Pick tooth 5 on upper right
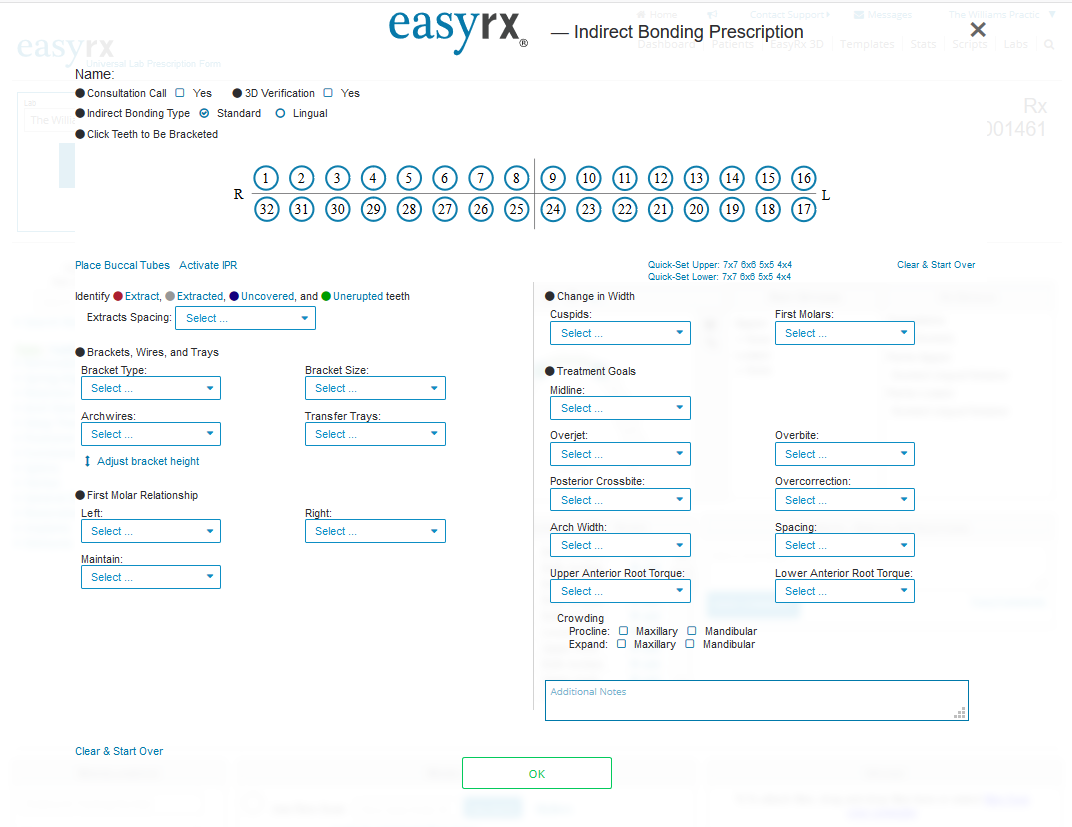The width and height of the screenshot is (1072, 827). [409, 178]
